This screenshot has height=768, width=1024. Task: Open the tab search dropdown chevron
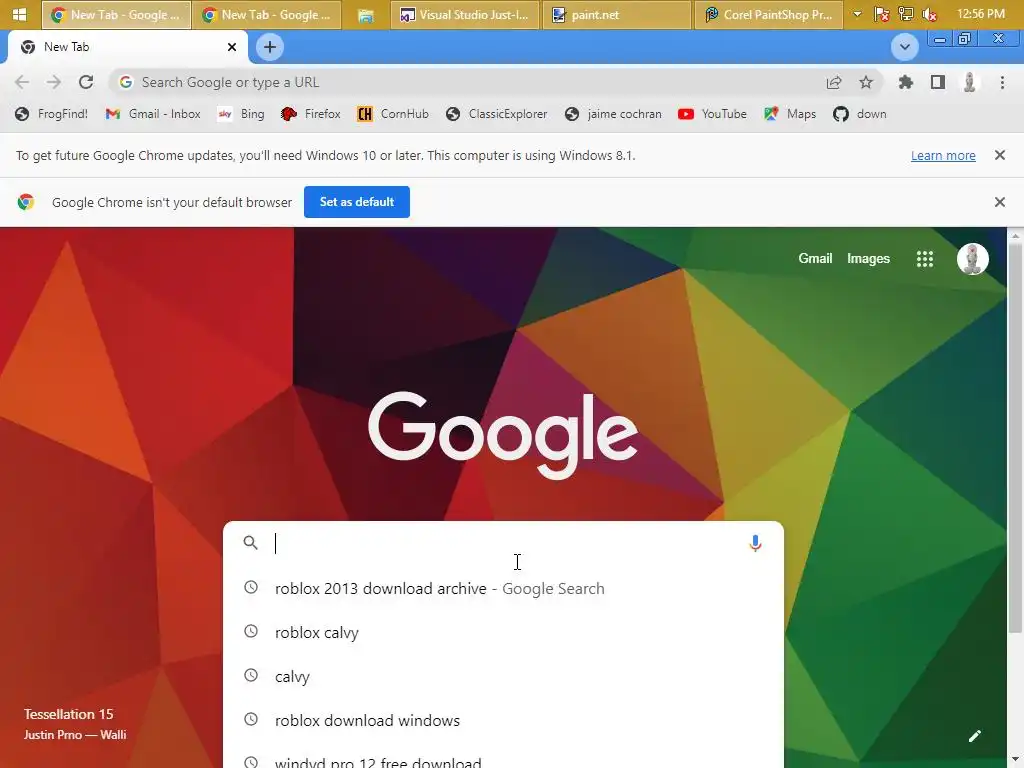point(904,47)
